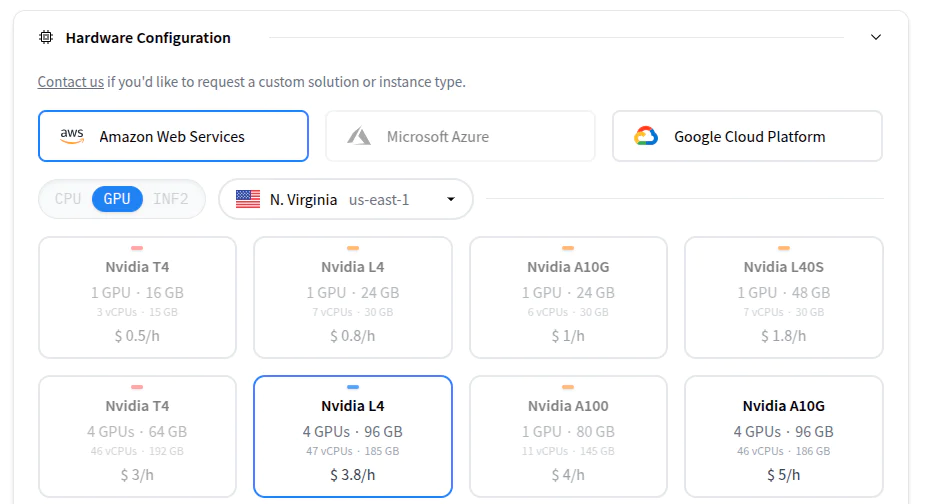Click the US flag region icon

pos(248,199)
